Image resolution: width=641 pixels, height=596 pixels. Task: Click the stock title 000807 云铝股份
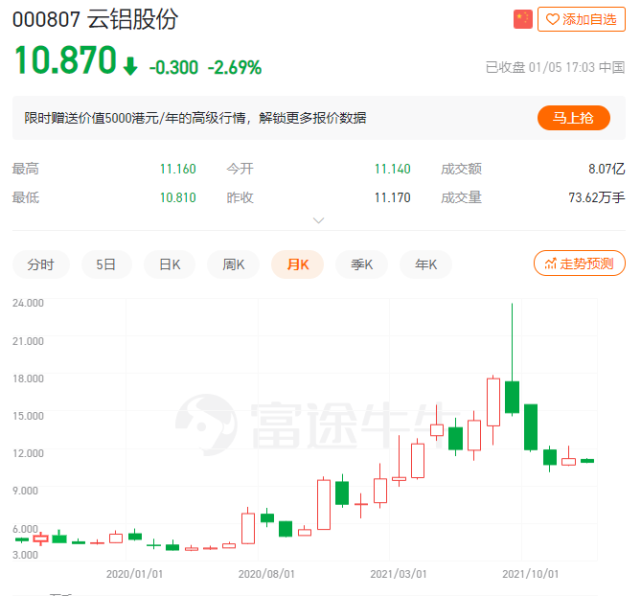click(x=95, y=19)
